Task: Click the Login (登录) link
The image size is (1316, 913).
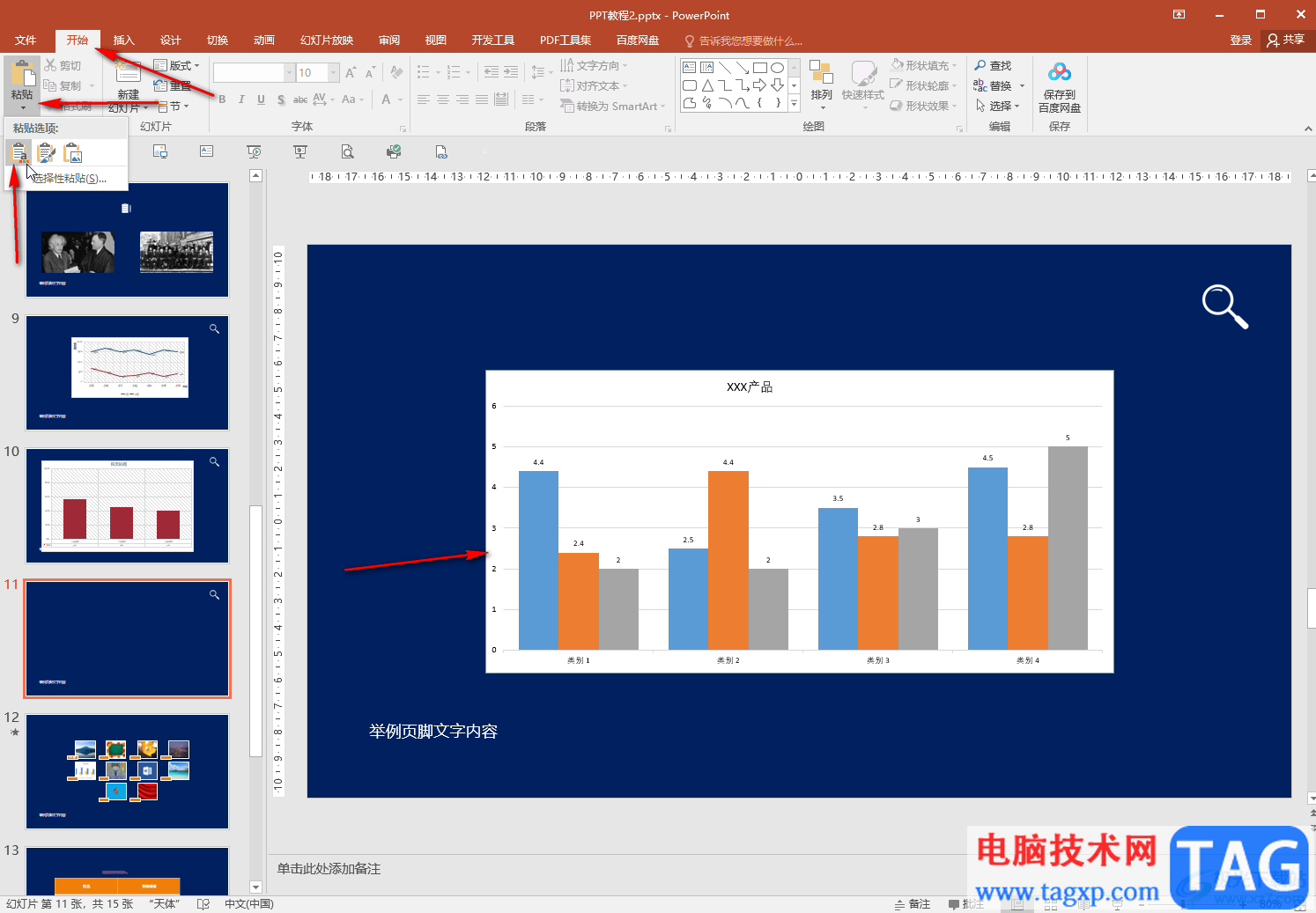Action: point(1240,40)
